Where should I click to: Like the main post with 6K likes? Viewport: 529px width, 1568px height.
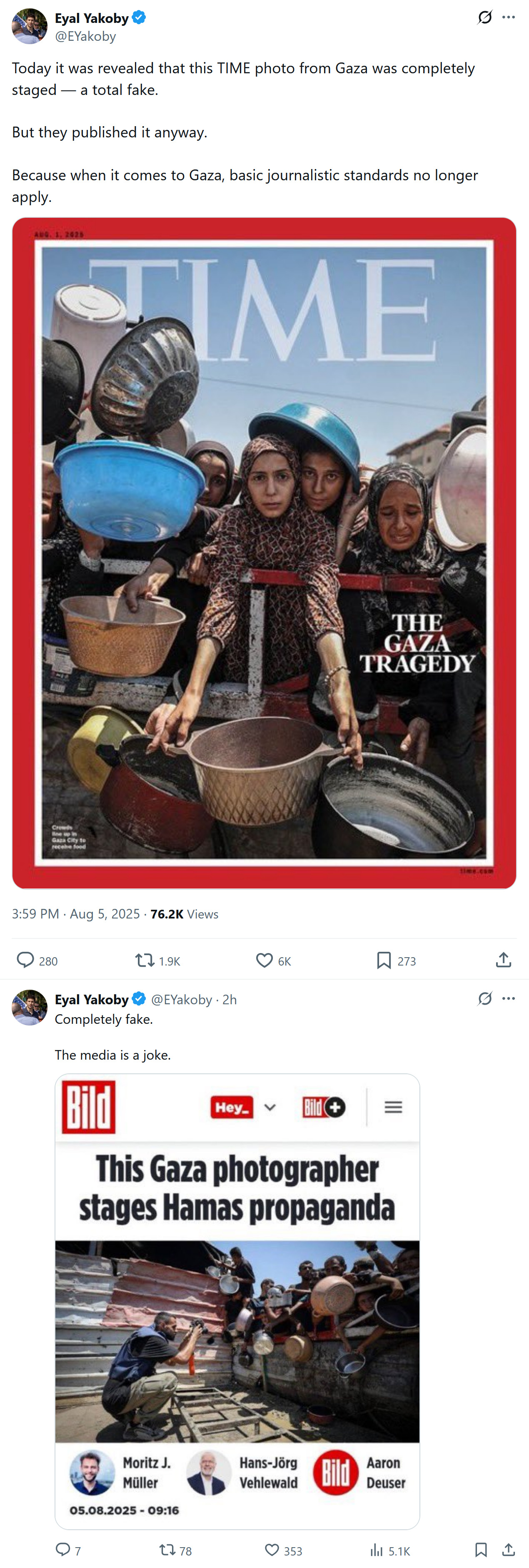tap(264, 960)
